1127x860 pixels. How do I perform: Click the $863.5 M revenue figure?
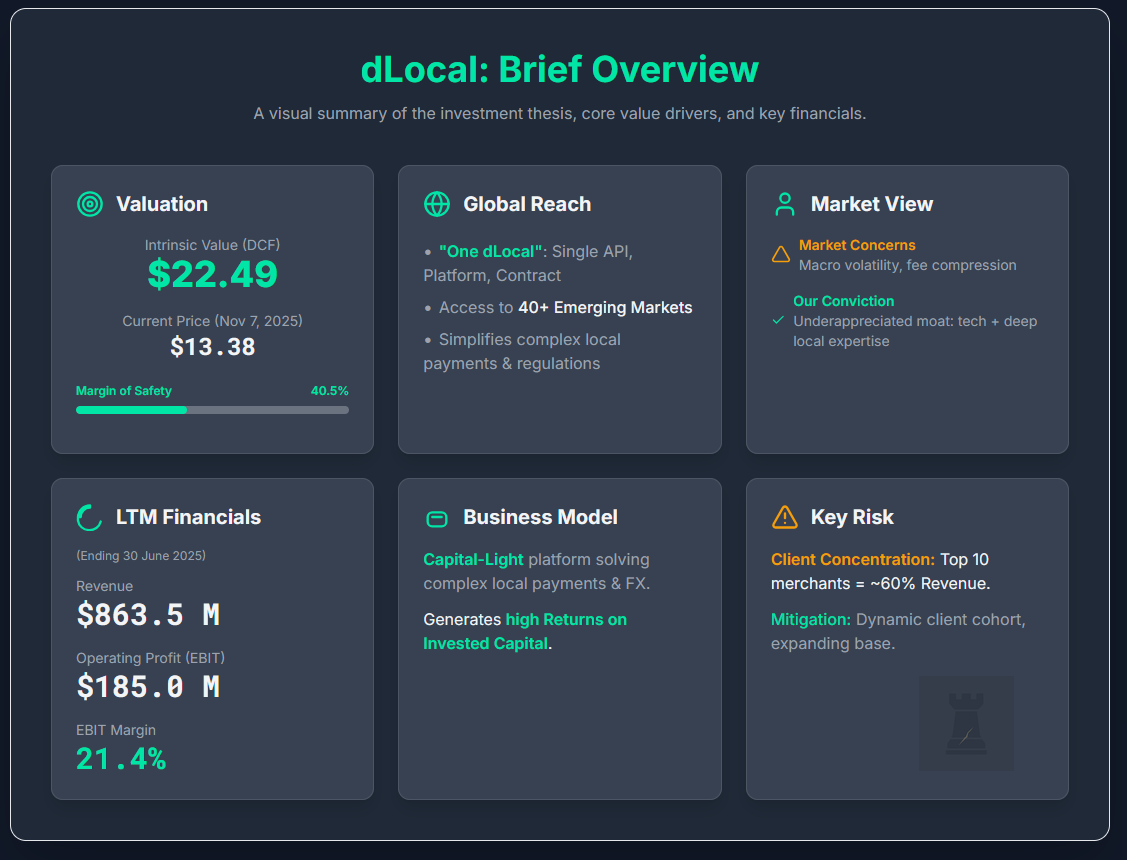point(148,615)
